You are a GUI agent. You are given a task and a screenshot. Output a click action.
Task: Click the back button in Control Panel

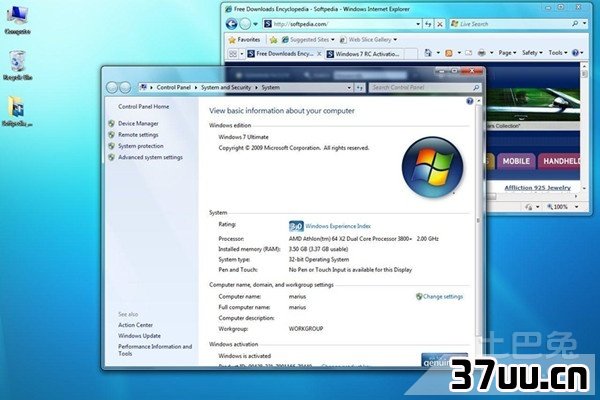(112, 88)
